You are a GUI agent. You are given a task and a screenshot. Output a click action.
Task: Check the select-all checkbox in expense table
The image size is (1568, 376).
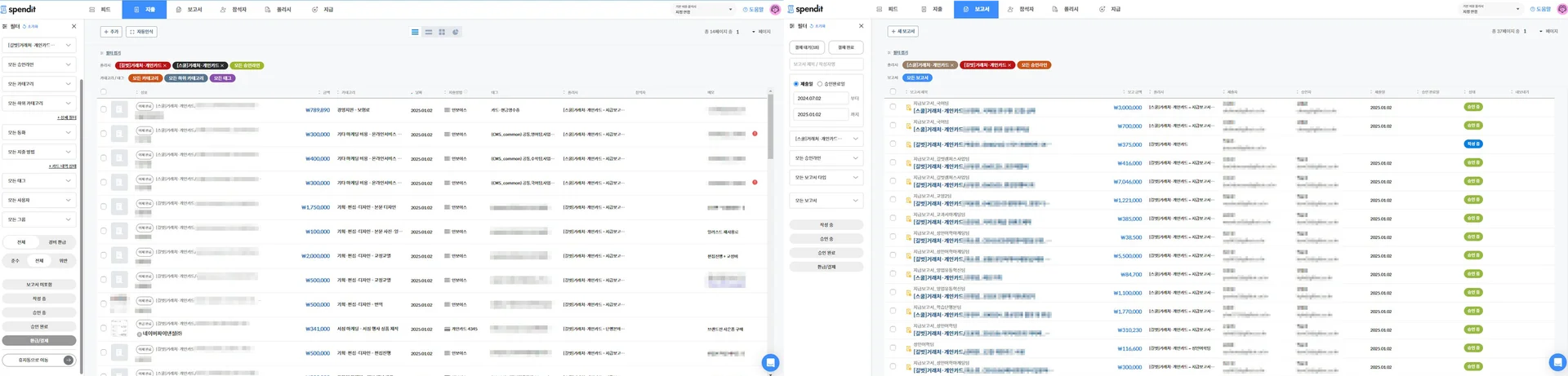pos(104,92)
